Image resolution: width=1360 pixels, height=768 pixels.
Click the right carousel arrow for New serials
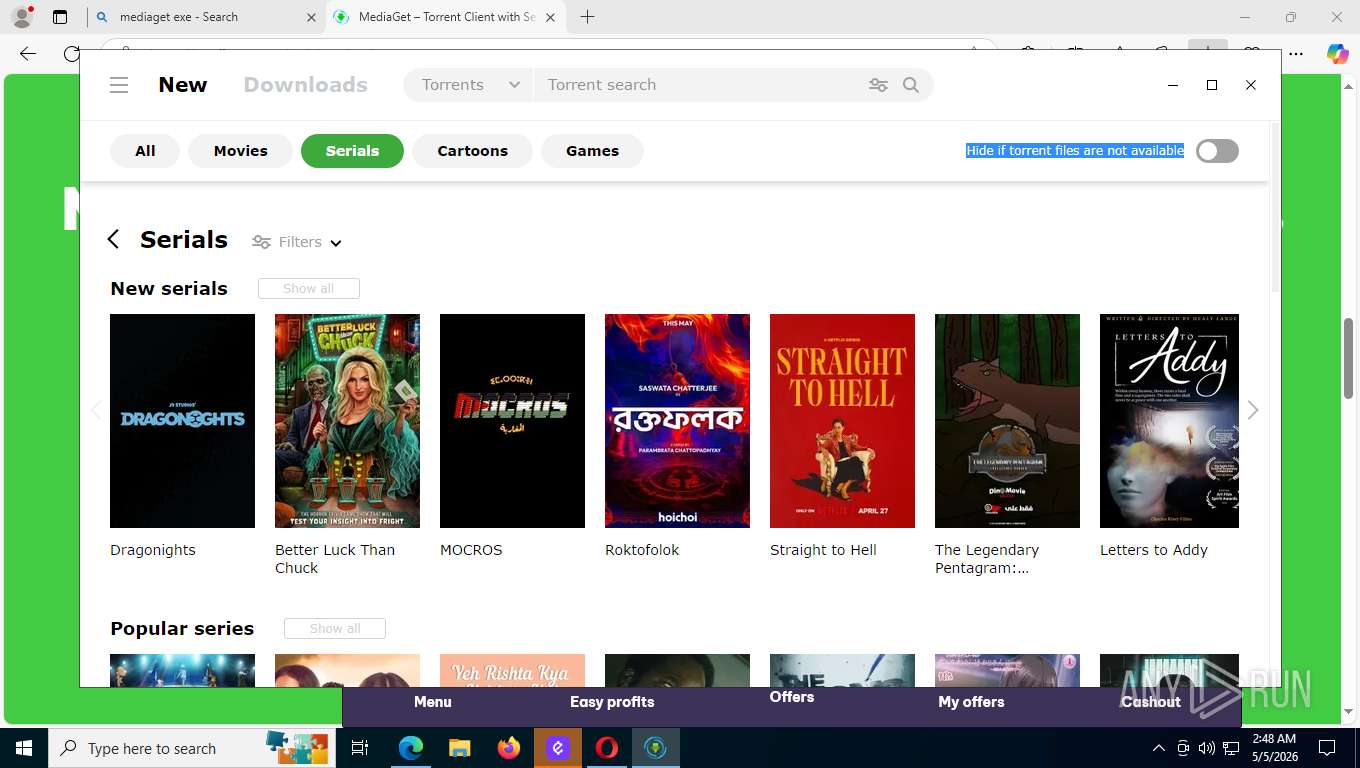tap(1253, 410)
